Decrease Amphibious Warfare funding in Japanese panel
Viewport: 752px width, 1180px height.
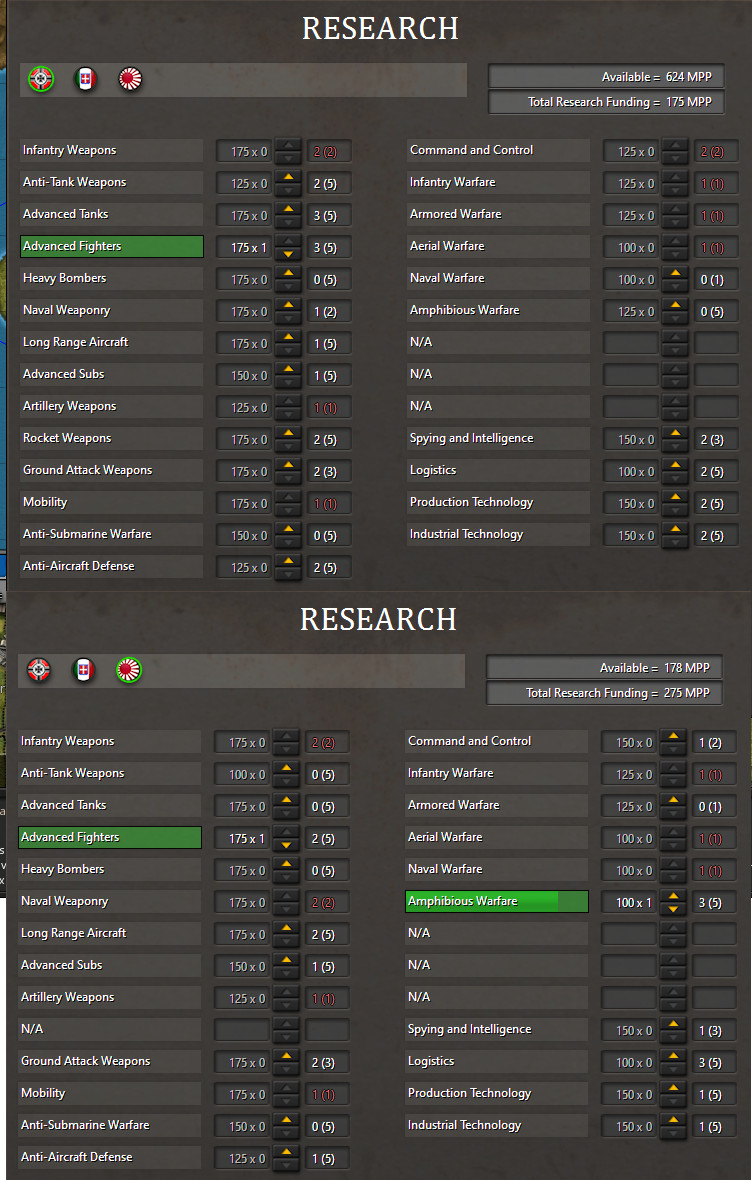[673, 909]
